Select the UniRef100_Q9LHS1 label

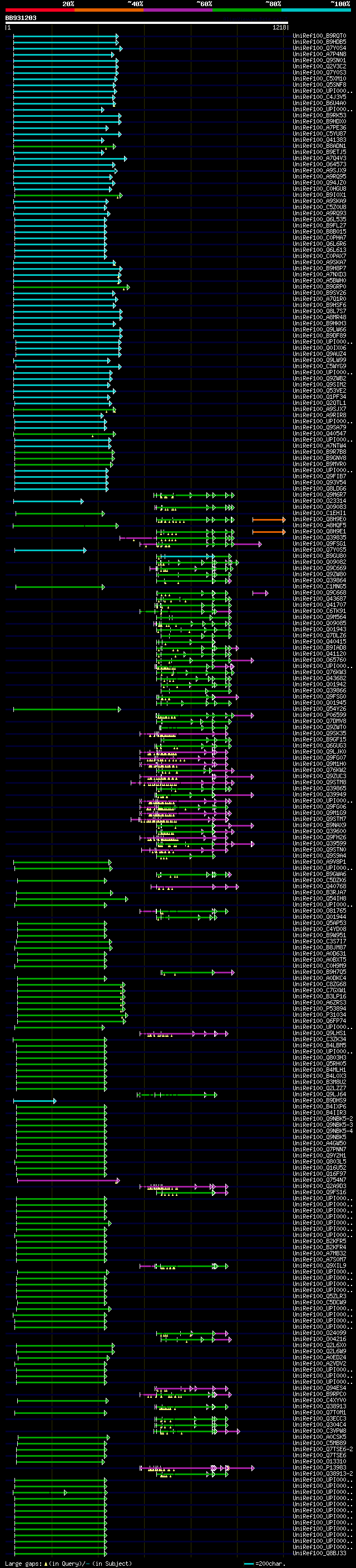coord(319,1033)
